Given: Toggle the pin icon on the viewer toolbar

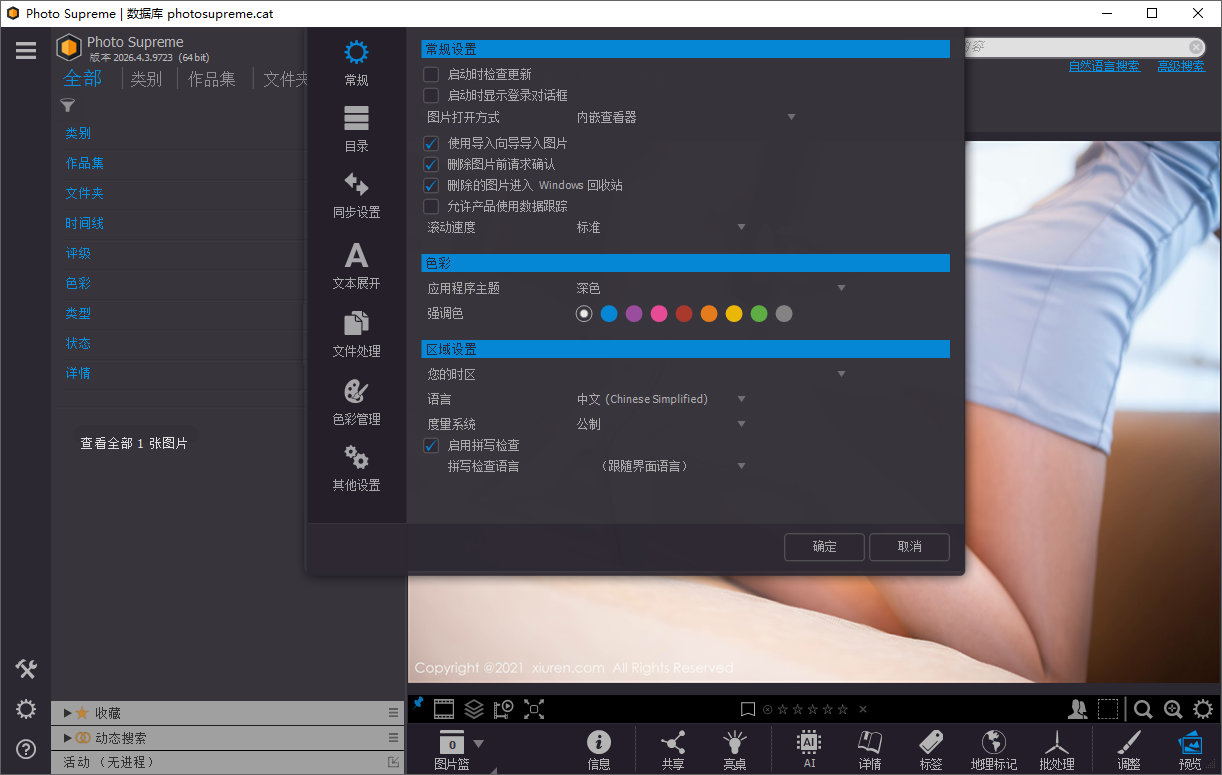Looking at the screenshot, I should point(418,704).
